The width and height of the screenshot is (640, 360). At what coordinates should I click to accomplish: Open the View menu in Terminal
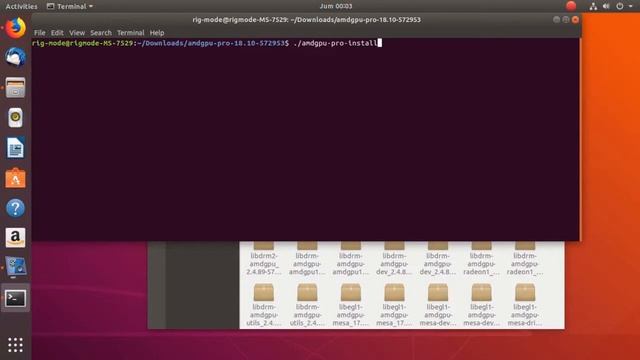pos(77,33)
